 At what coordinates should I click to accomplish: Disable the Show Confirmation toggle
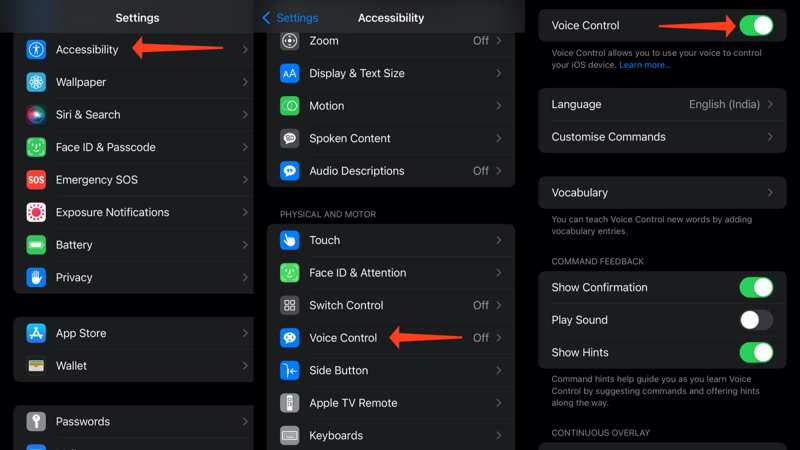[x=756, y=288]
